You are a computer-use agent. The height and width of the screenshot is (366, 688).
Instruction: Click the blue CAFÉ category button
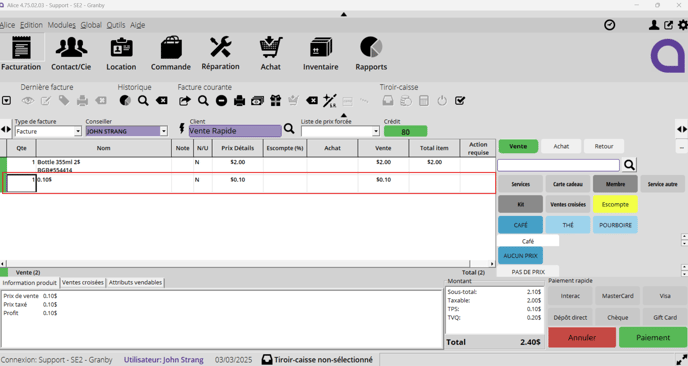520,225
